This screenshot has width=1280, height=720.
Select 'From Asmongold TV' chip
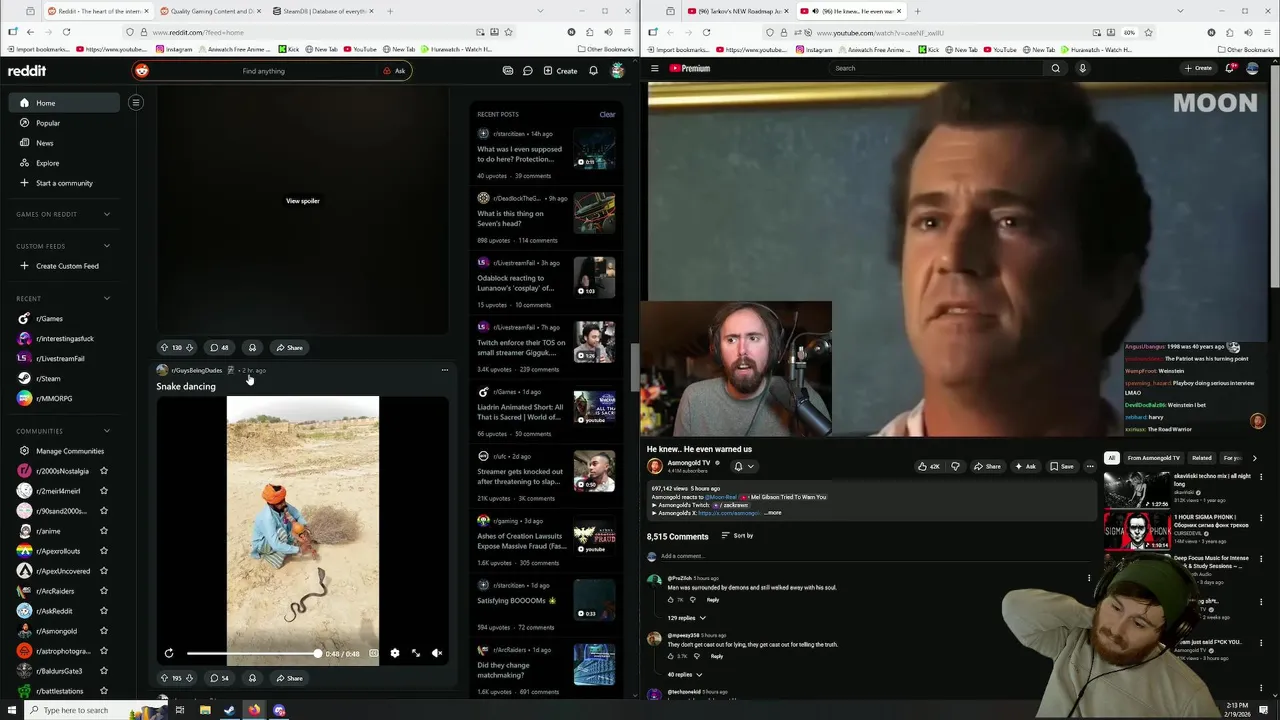(x=1153, y=458)
